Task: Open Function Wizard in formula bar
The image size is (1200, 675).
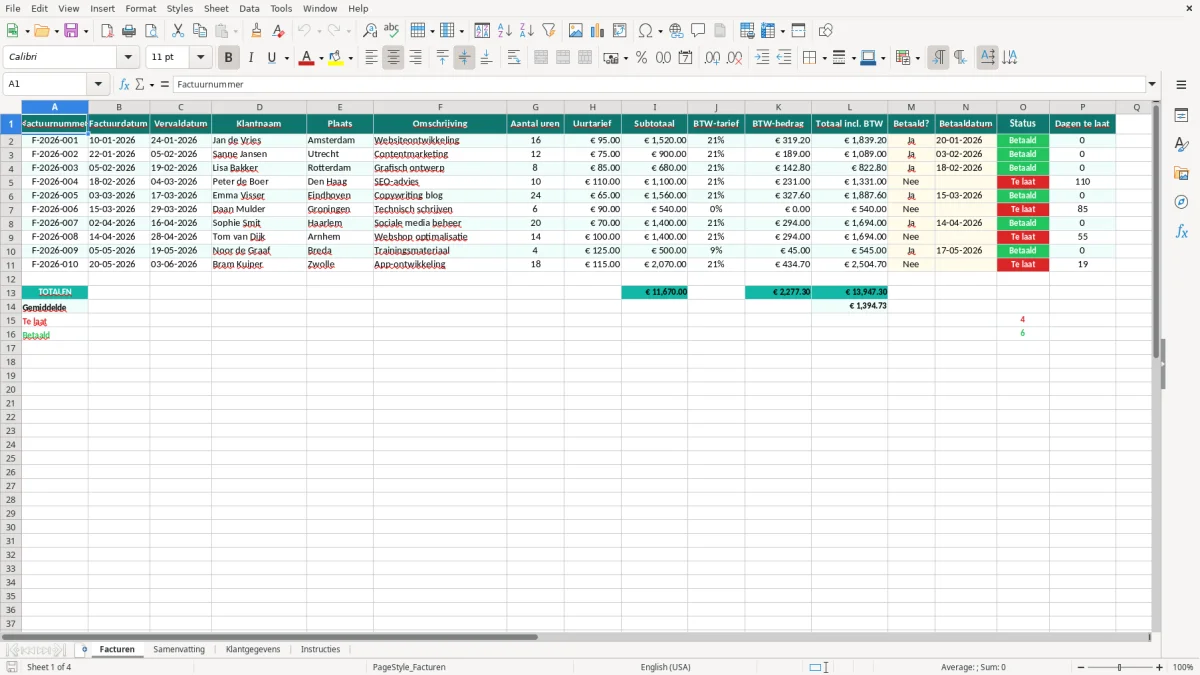Action: point(124,84)
